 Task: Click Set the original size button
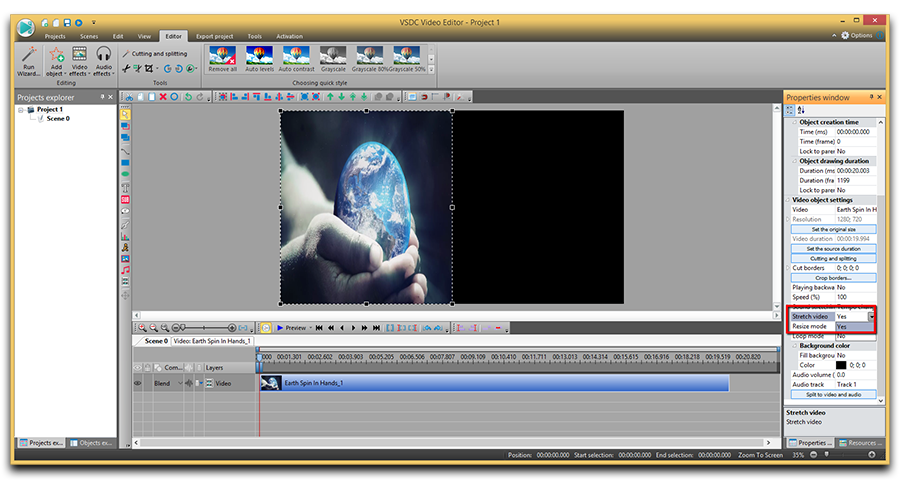tap(833, 229)
